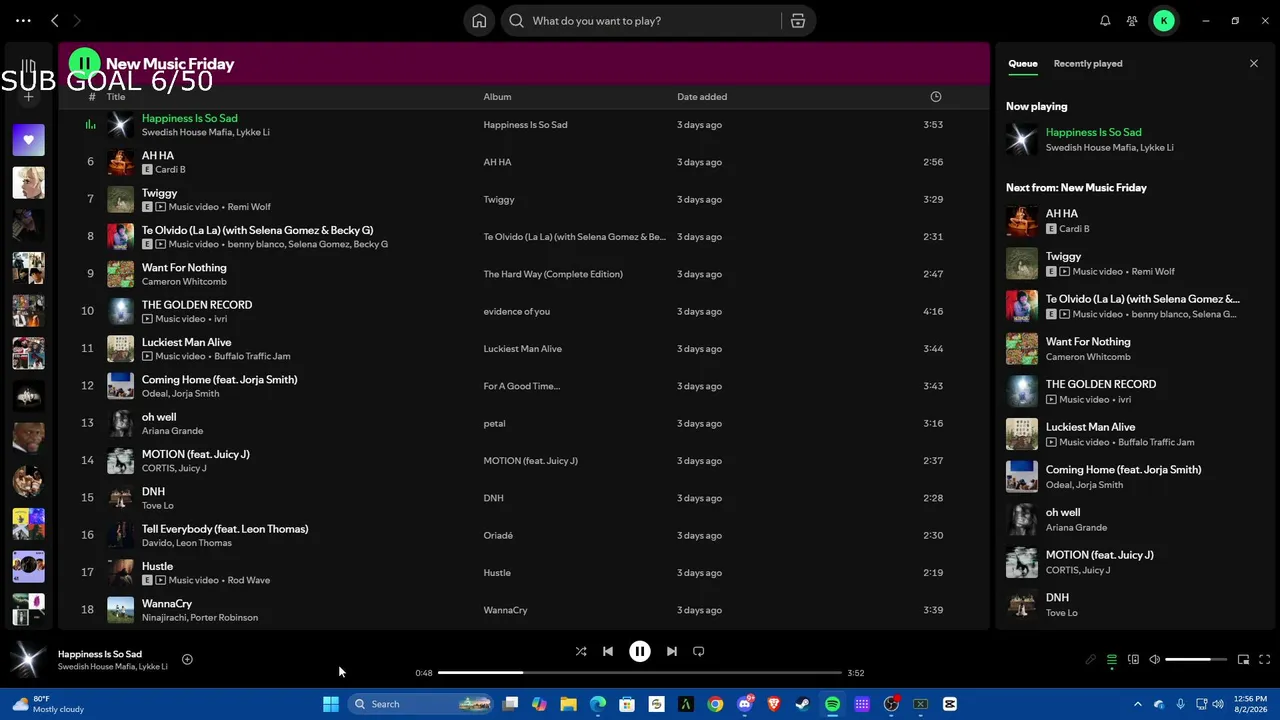
Task: Select 'THE GOLDEN RECORD' in the queue panel
Action: 1101,384
